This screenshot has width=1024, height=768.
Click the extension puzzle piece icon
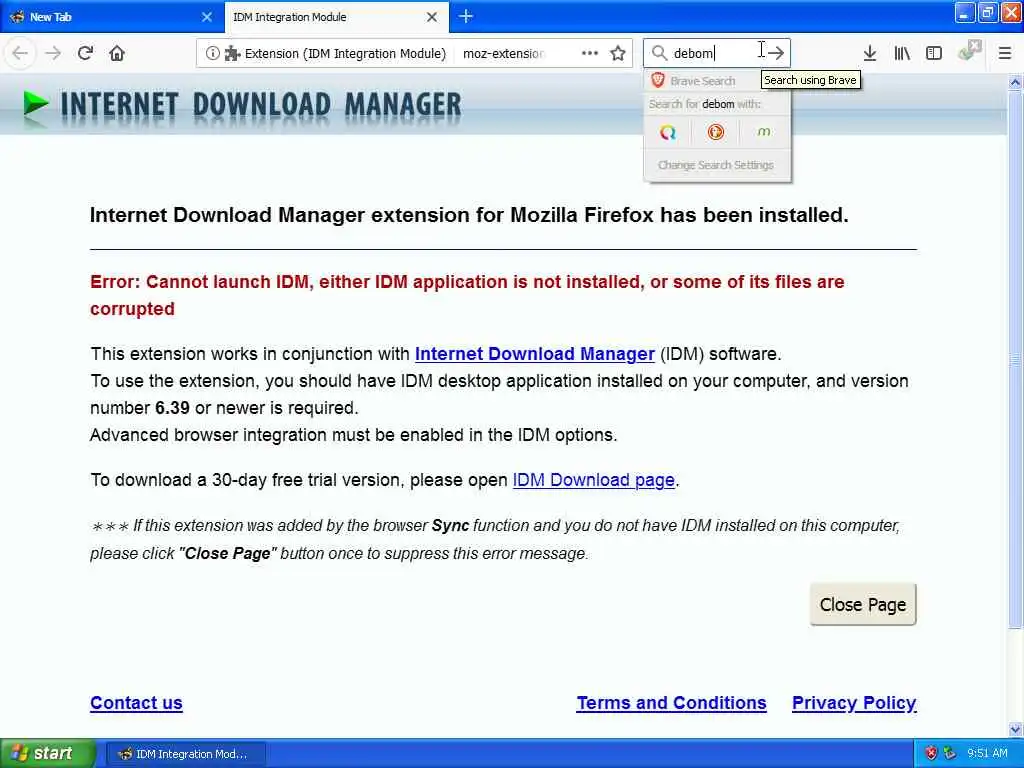pos(232,54)
